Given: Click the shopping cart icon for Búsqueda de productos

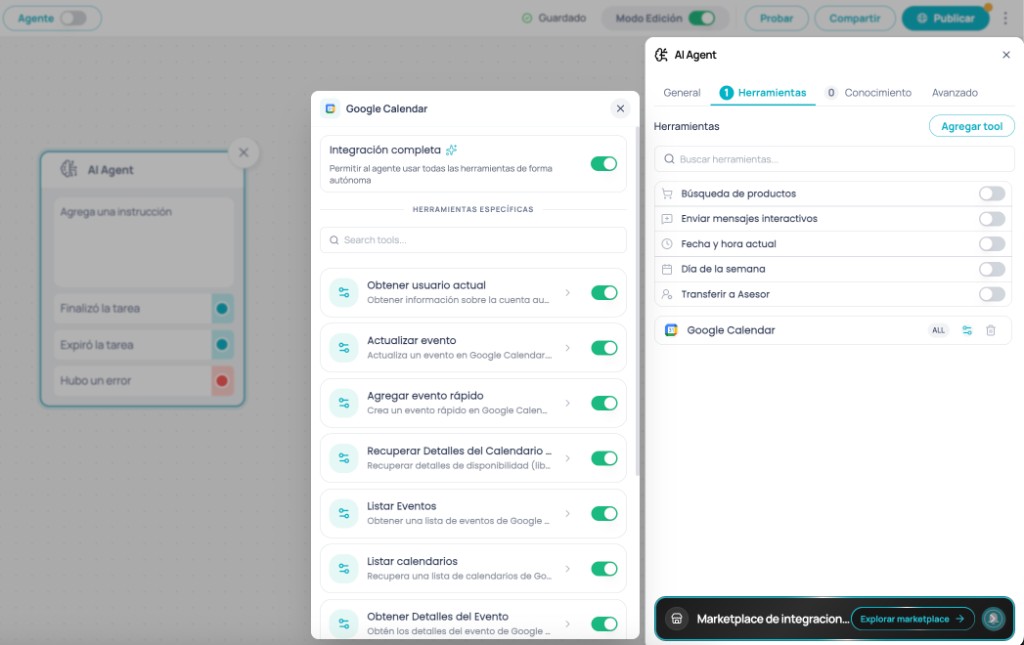Looking at the screenshot, I should [x=667, y=193].
